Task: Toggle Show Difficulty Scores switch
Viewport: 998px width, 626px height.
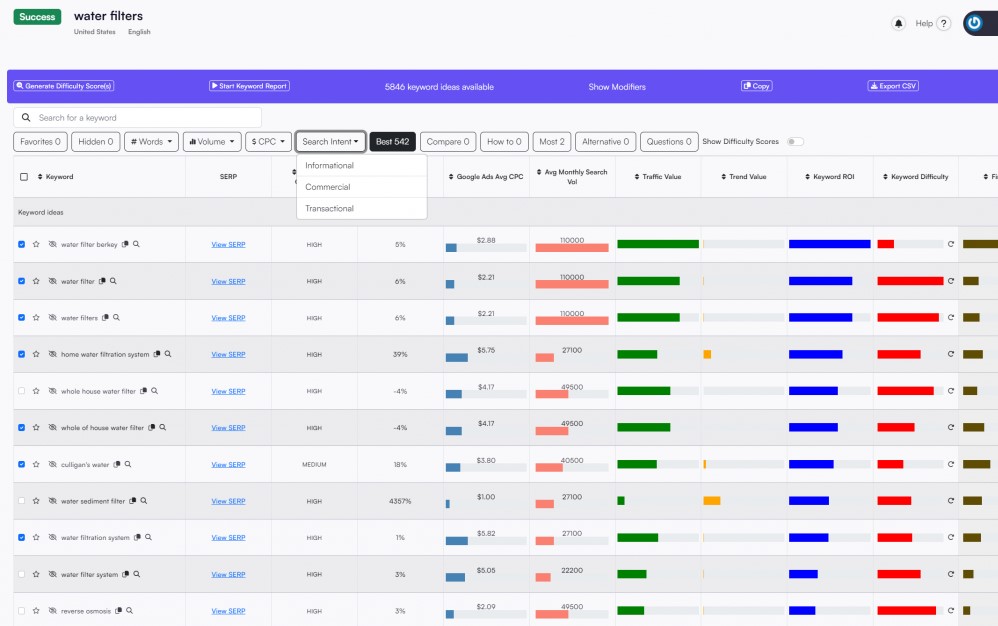Action: click(x=795, y=142)
